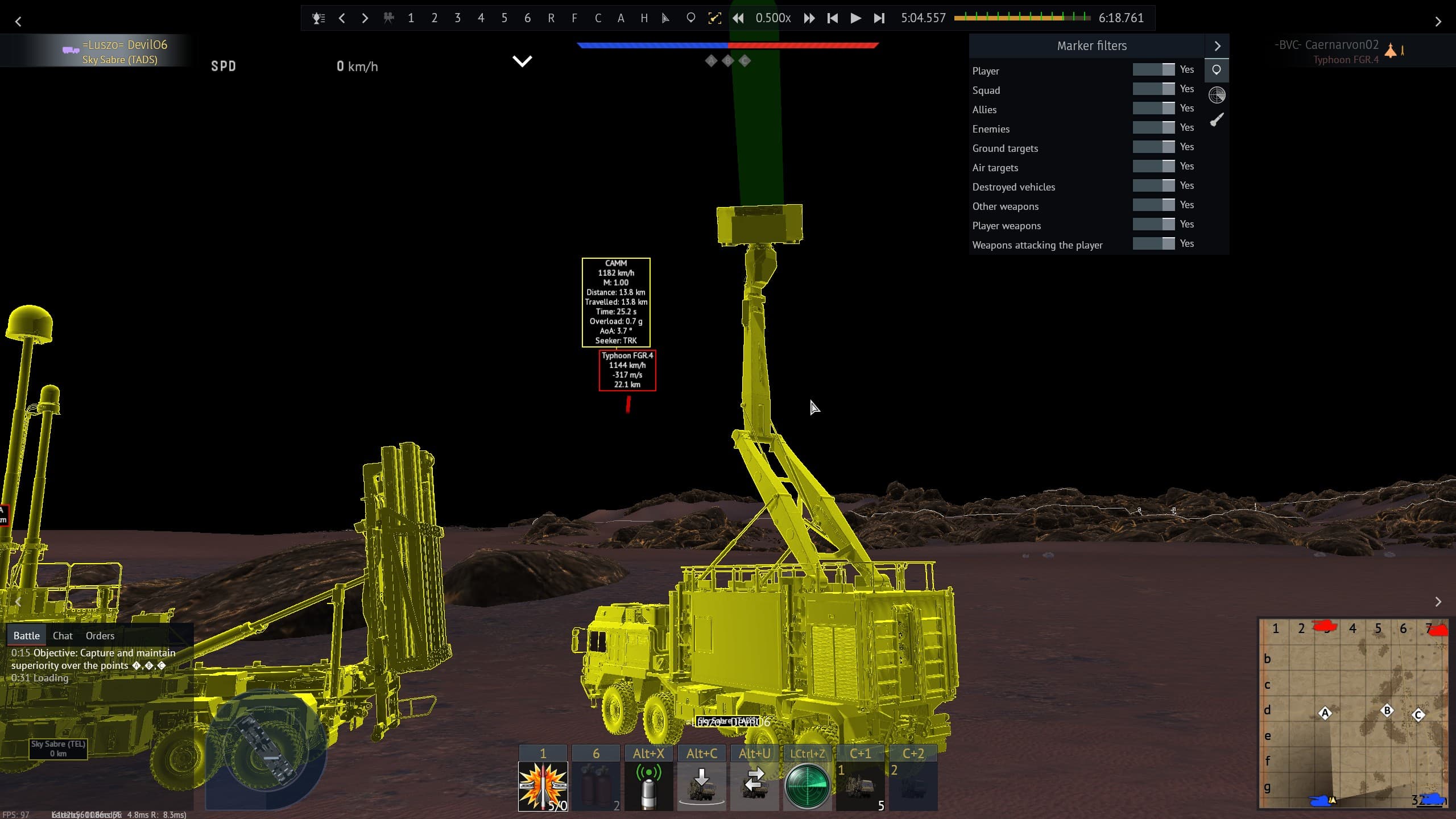Open the Orders tab
The width and height of the screenshot is (1456, 819).
point(100,636)
